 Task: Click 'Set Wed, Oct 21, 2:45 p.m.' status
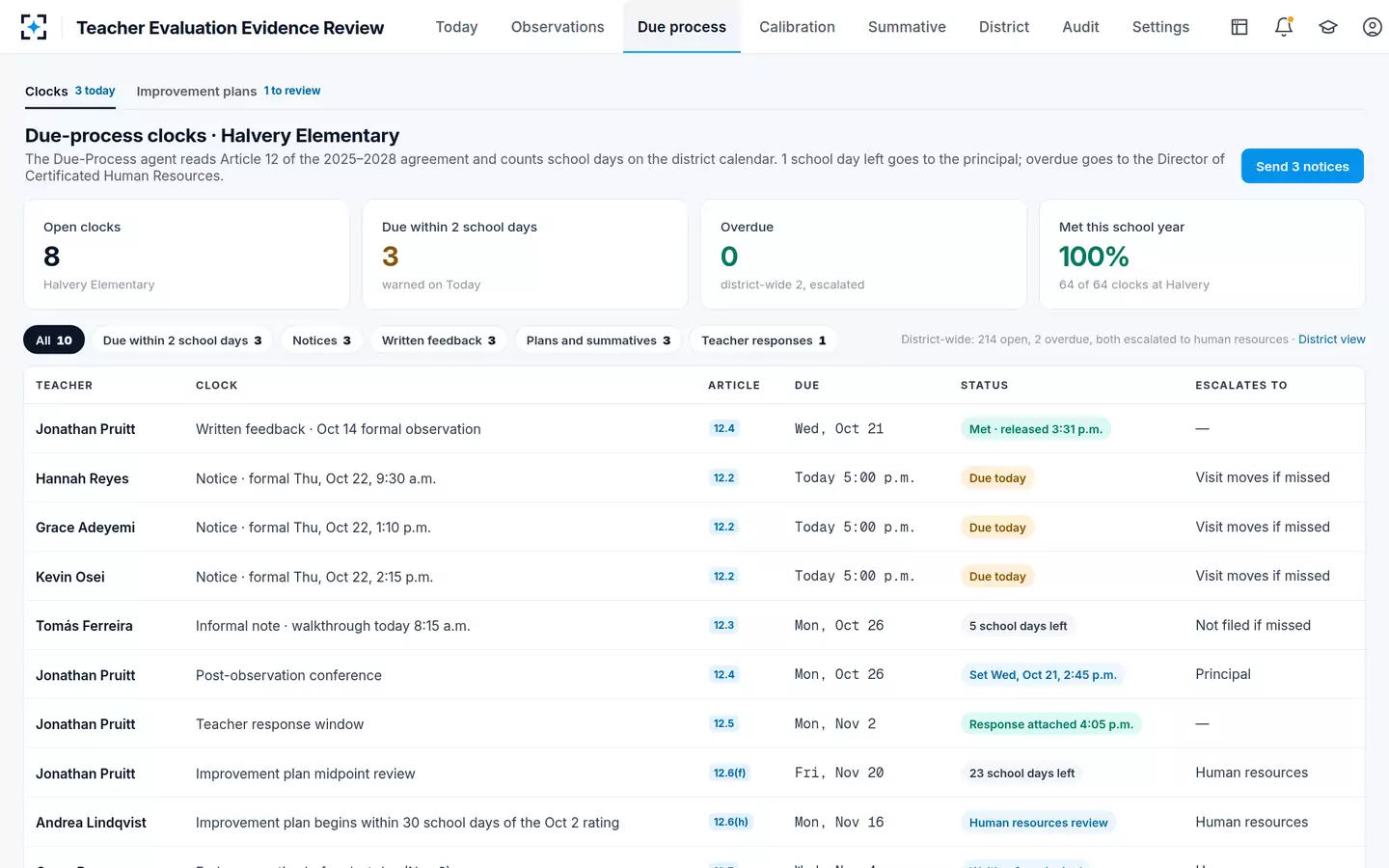coord(1043,675)
